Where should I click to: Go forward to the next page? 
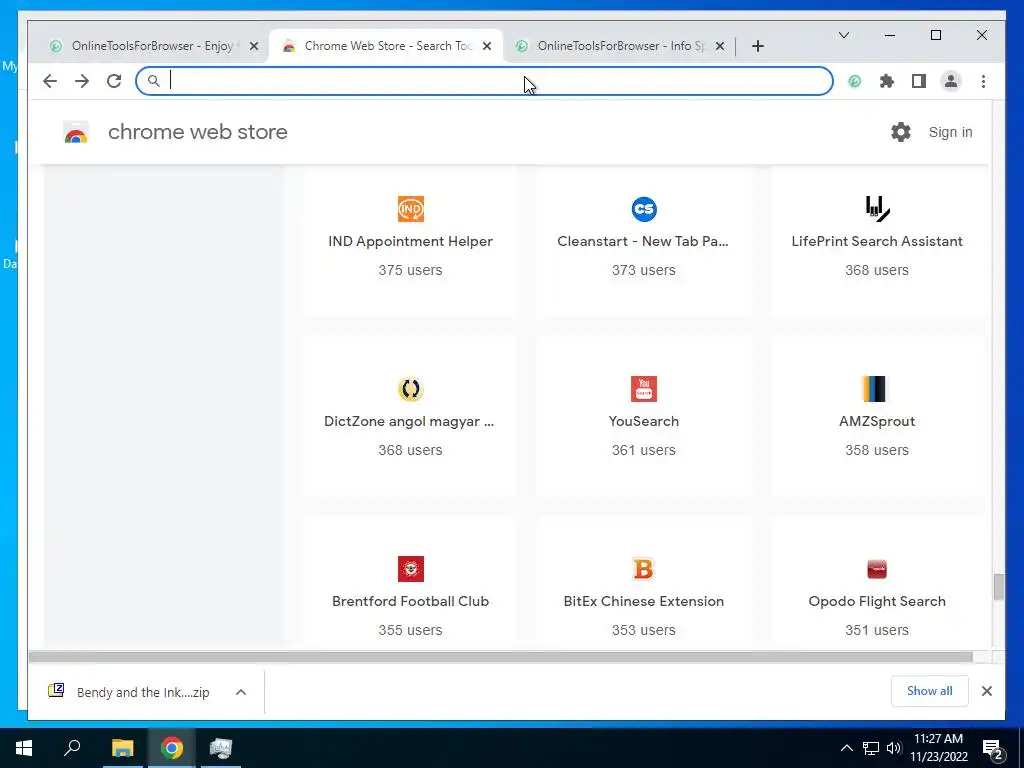[82, 81]
